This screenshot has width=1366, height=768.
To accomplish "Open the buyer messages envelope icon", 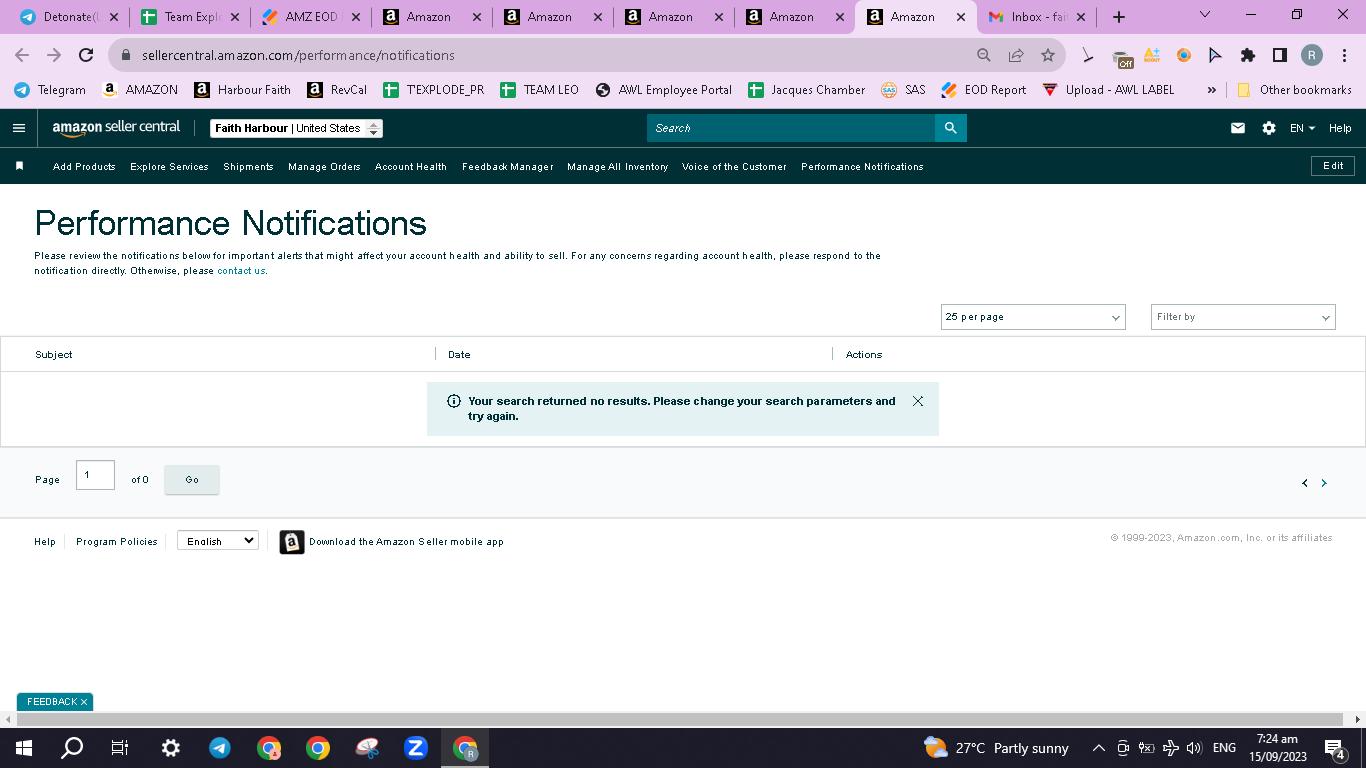I will pyautogui.click(x=1238, y=128).
